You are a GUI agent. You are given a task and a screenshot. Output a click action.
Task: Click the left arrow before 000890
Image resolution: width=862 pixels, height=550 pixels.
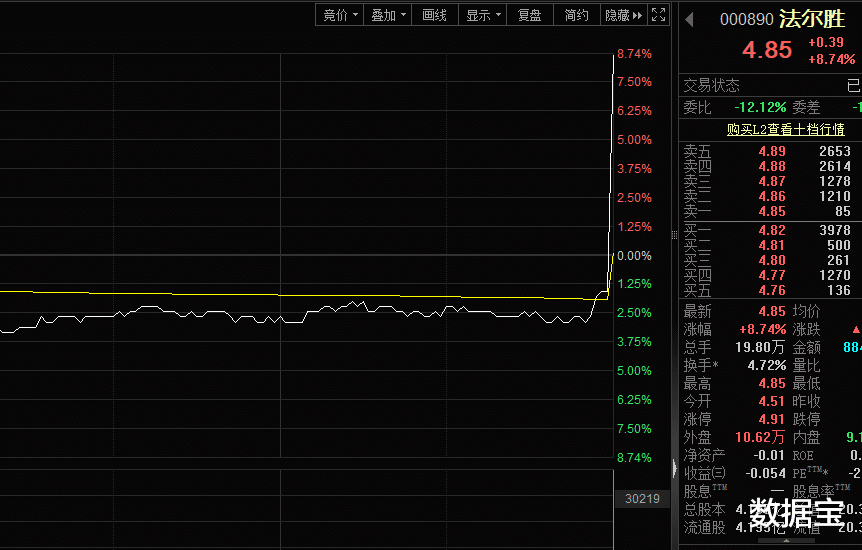pos(689,20)
